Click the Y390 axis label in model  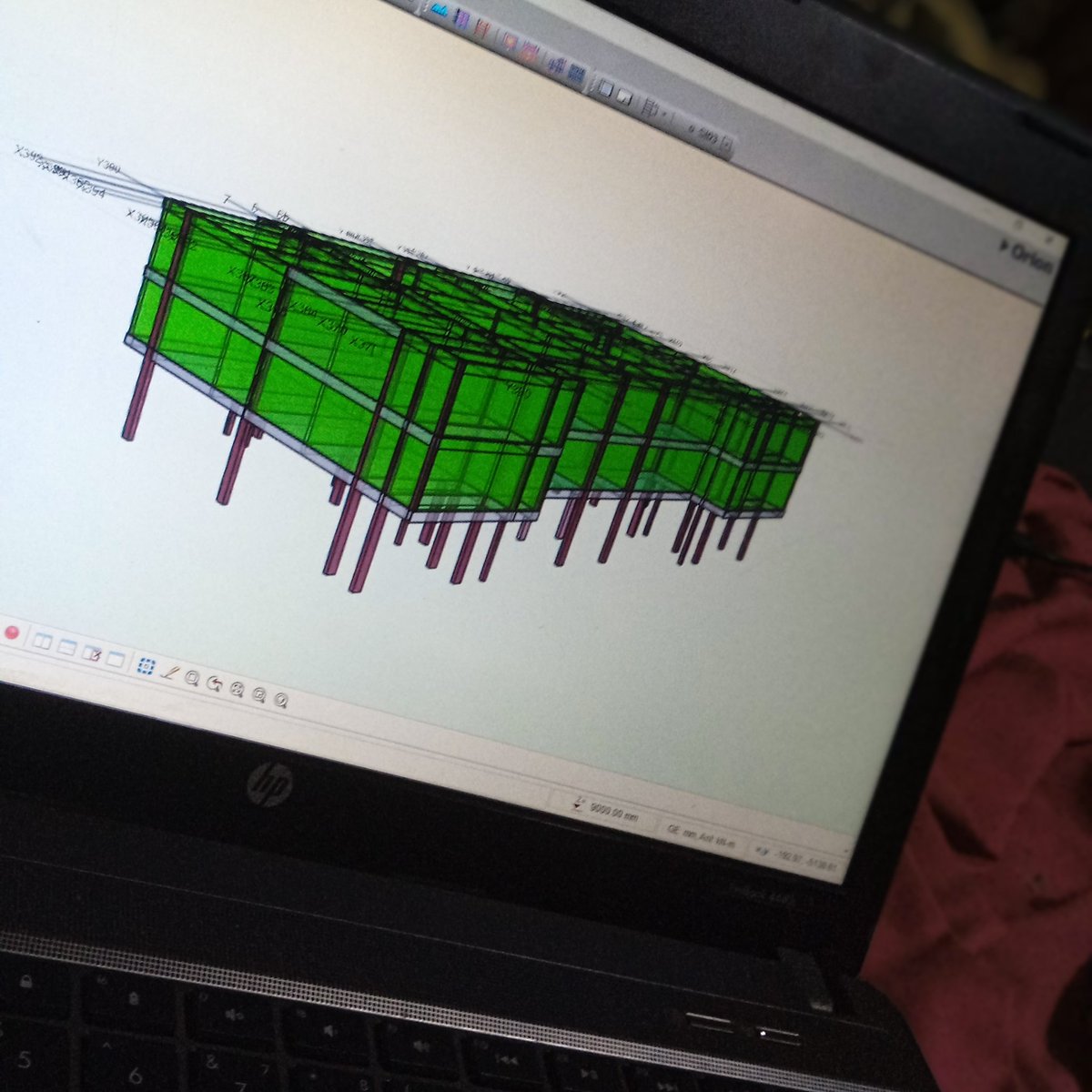[x=108, y=167]
